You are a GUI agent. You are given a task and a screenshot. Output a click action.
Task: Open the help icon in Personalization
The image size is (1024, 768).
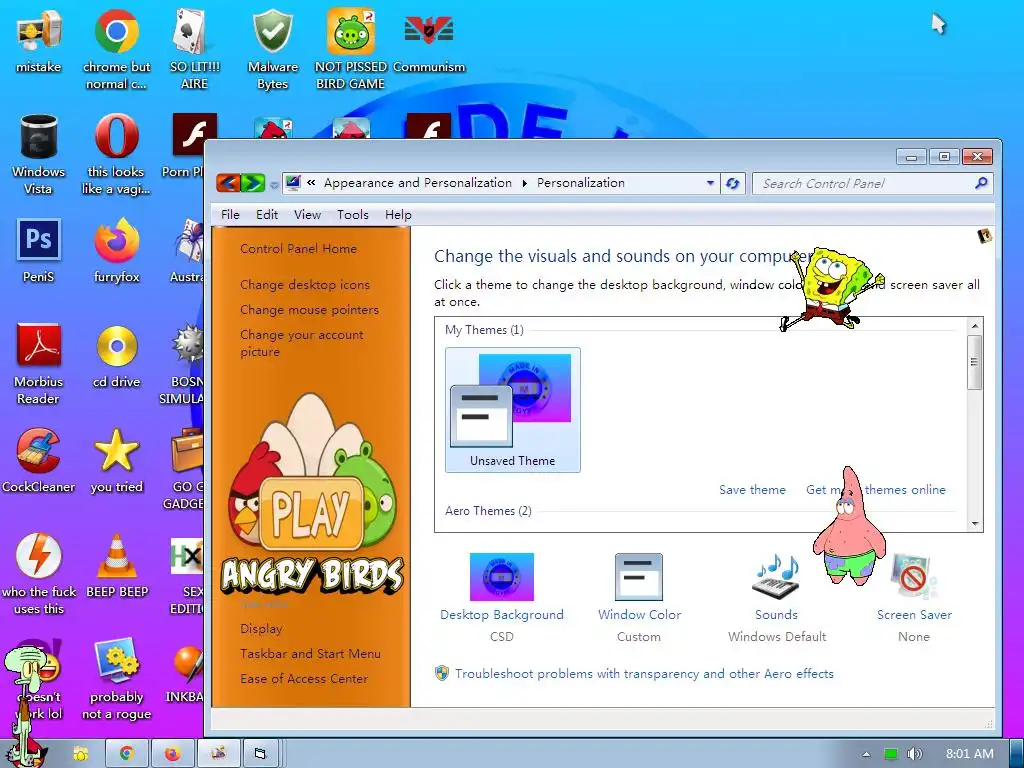(984, 236)
